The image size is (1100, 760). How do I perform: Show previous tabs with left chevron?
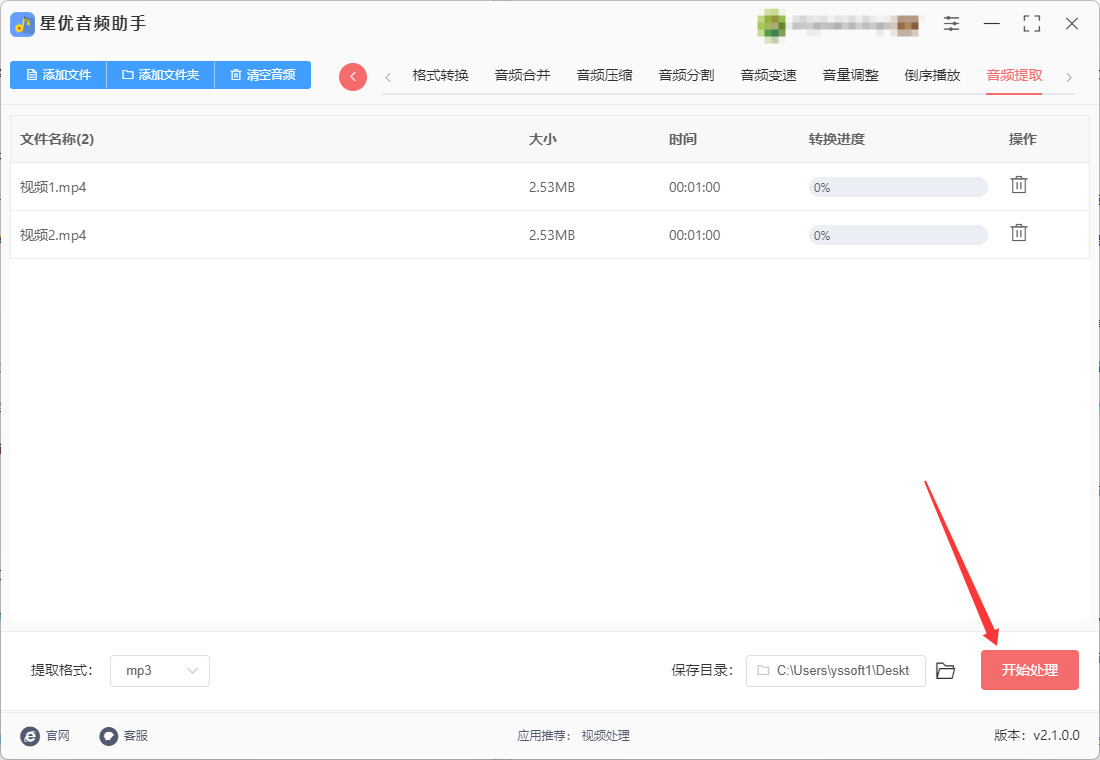(388, 77)
